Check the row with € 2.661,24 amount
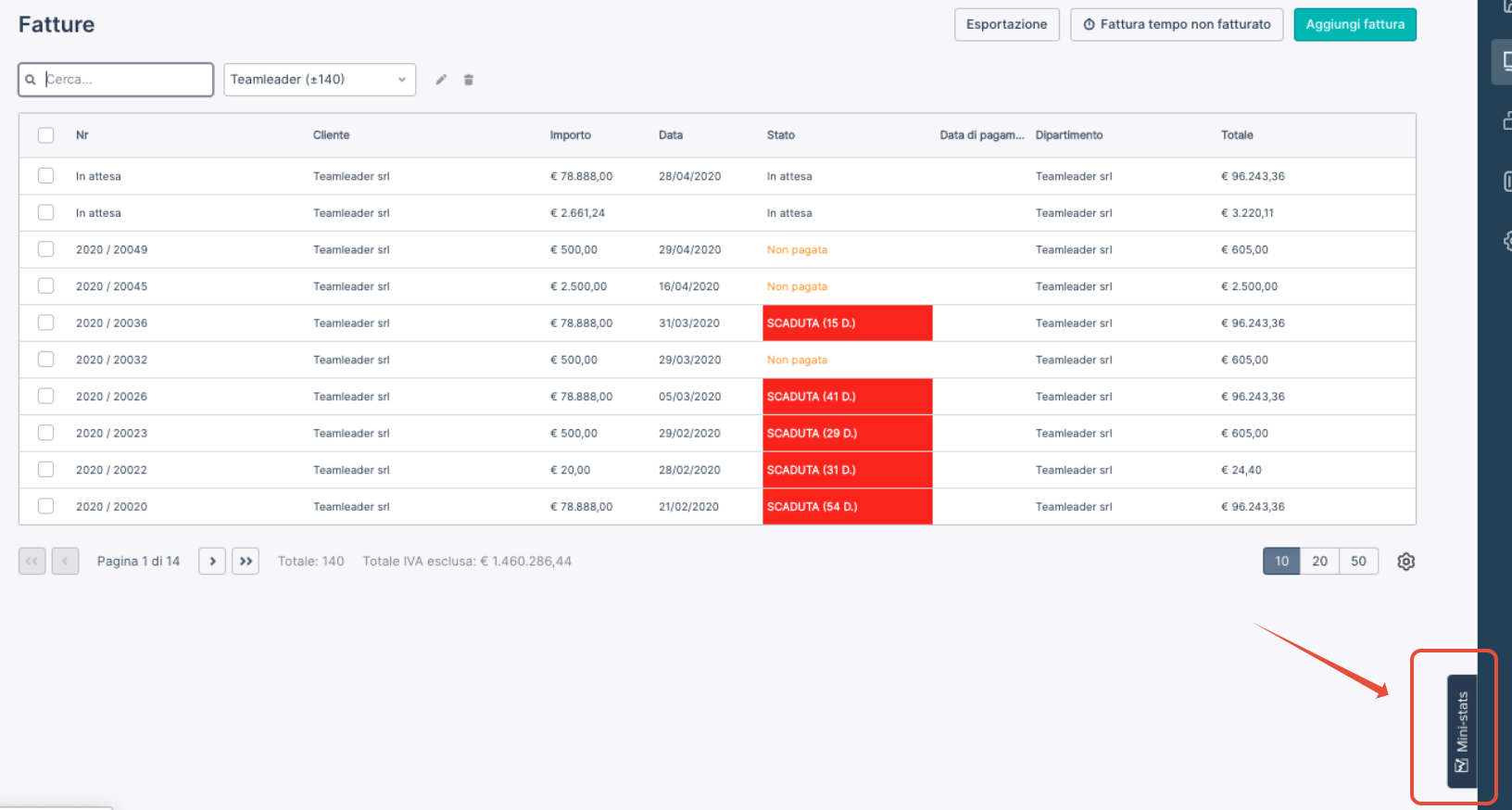The width and height of the screenshot is (1512, 810). [x=45, y=212]
